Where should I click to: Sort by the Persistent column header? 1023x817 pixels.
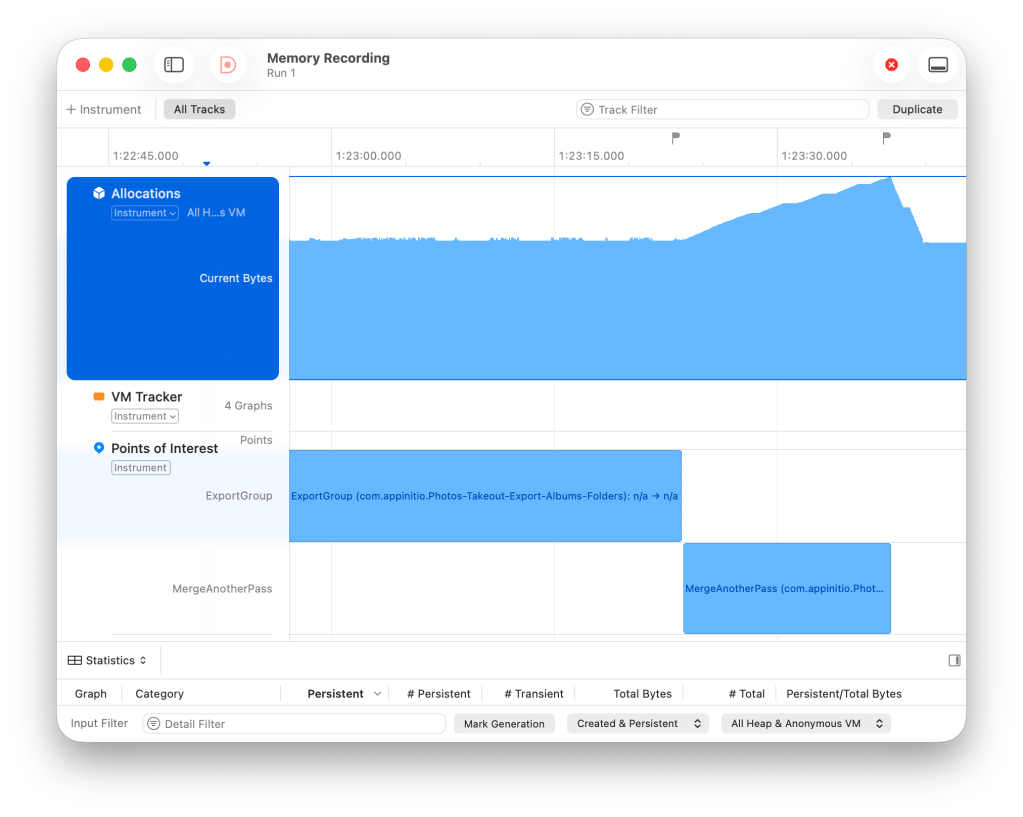[x=336, y=694]
